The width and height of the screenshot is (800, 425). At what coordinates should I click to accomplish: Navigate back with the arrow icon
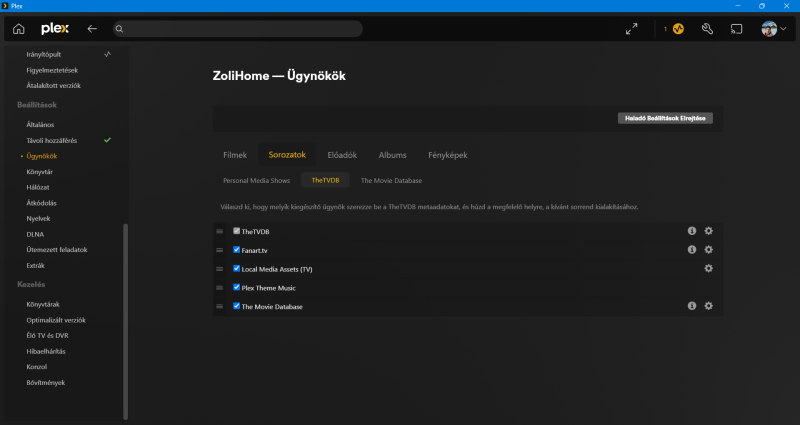coord(92,29)
